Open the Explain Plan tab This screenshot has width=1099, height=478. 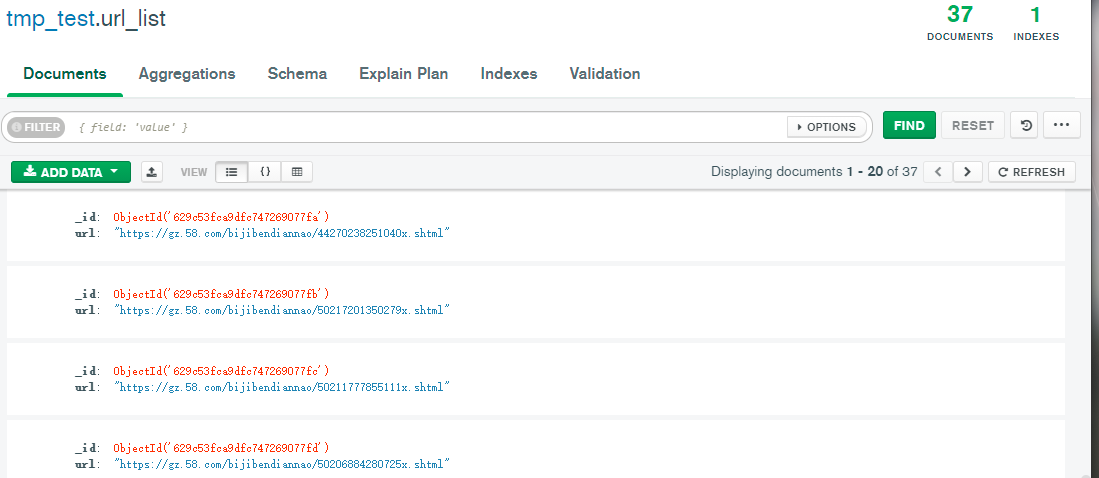tap(404, 74)
